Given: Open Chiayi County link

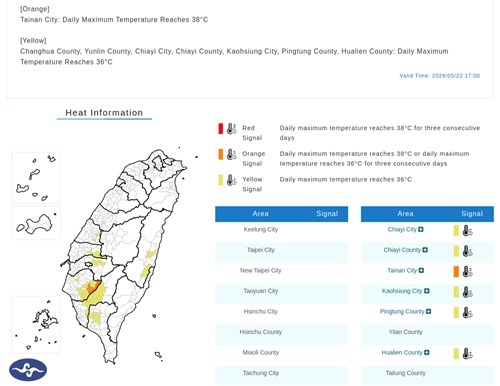Looking at the screenshot, I should 402,250.
